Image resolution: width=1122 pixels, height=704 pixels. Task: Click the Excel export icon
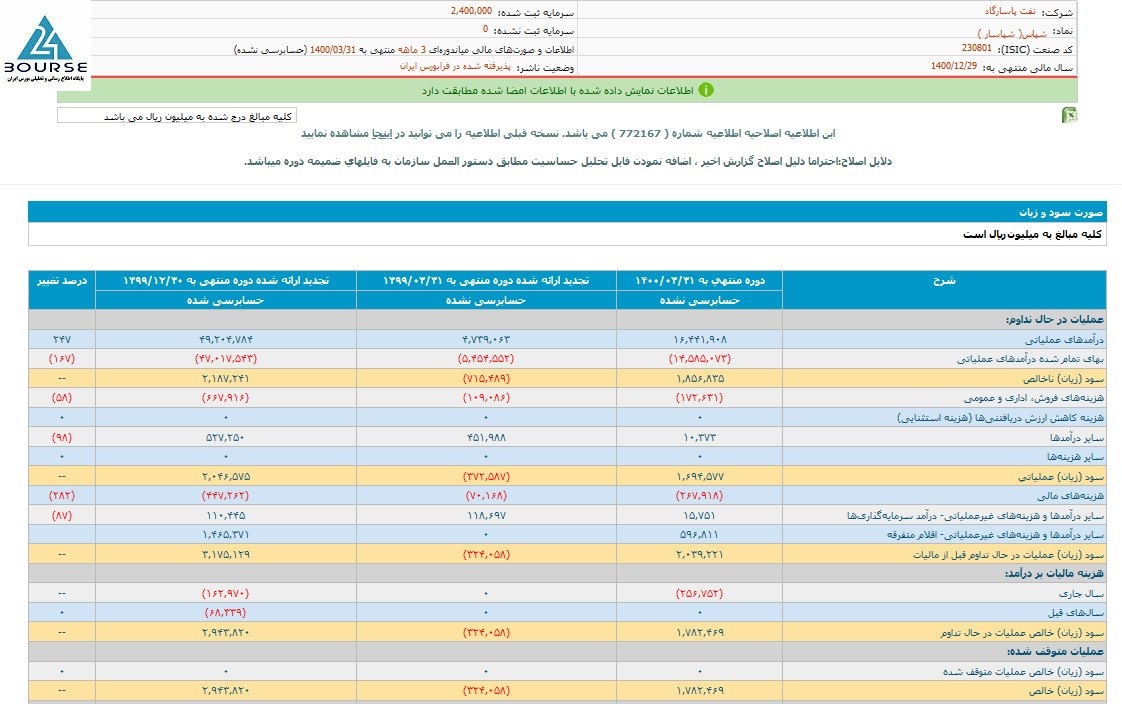click(1069, 116)
